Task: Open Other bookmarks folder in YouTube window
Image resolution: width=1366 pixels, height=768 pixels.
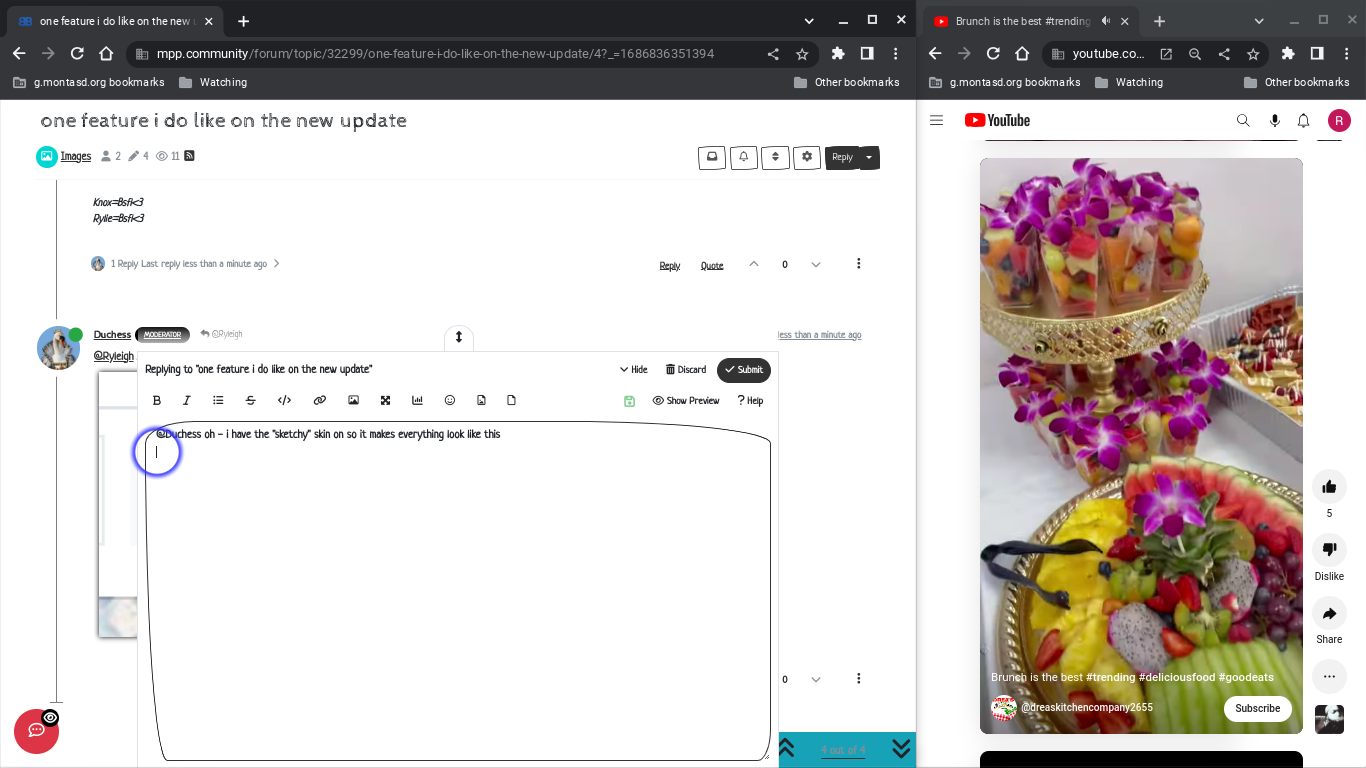Action: tap(1296, 82)
